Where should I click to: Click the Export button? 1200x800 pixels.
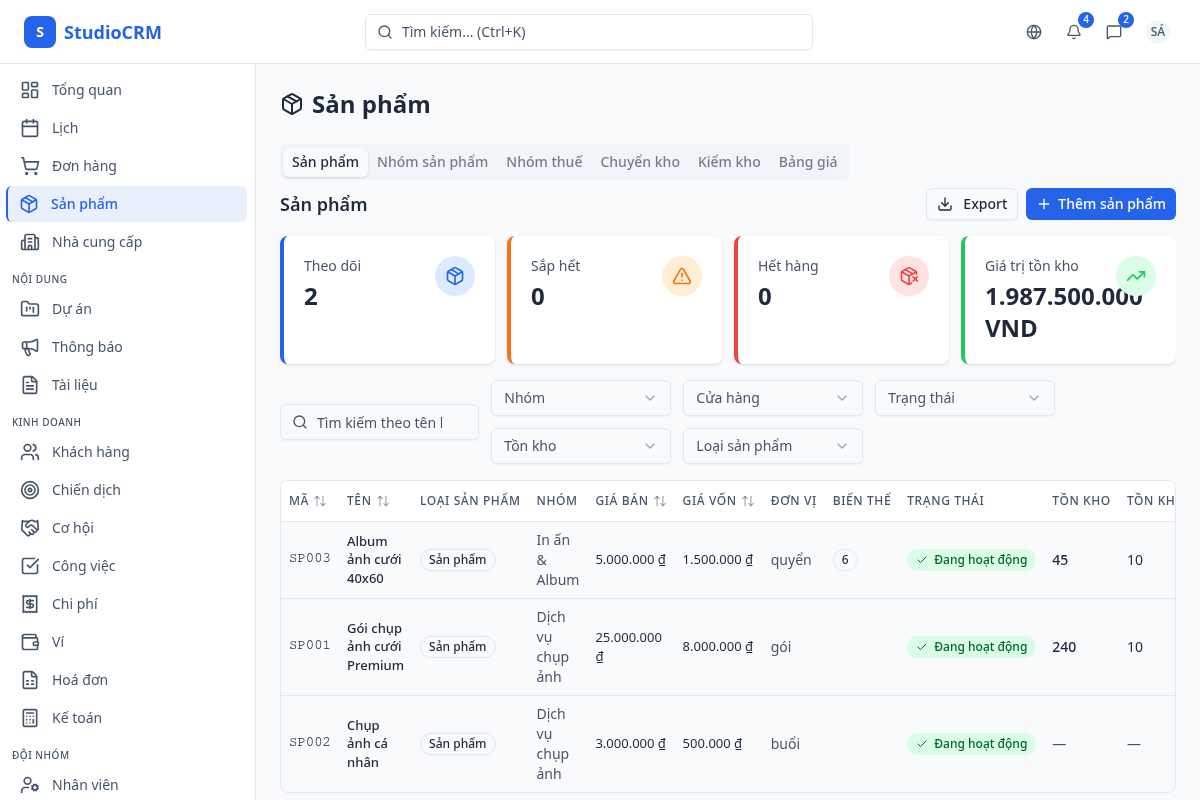pos(972,204)
